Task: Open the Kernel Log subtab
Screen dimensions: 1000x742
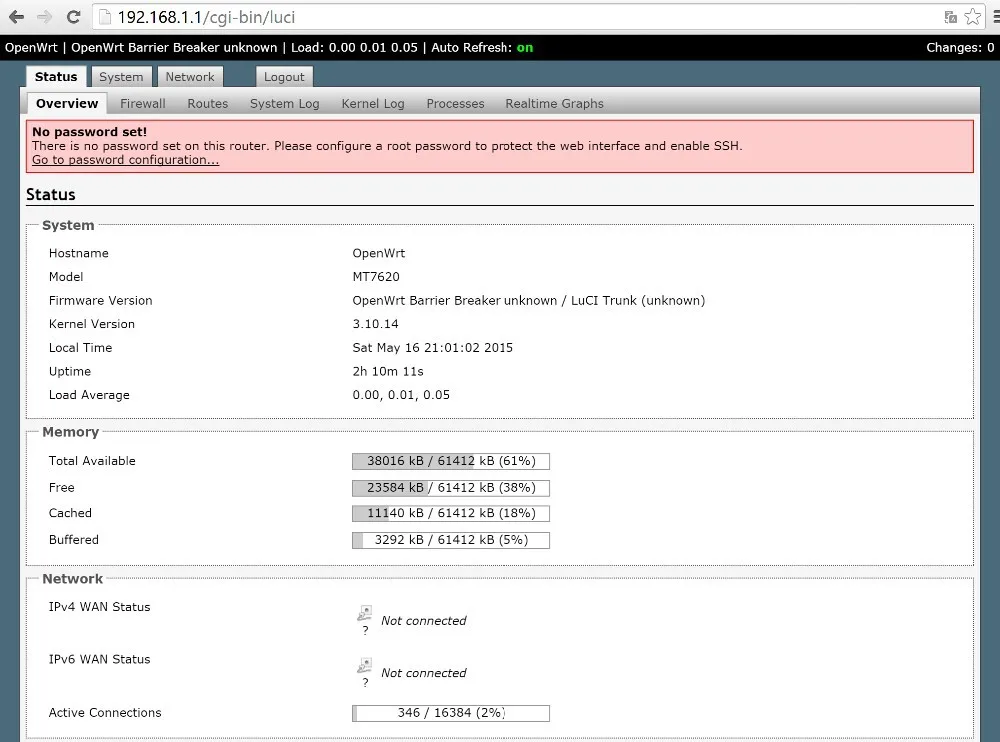Action: [x=373, y=103]
